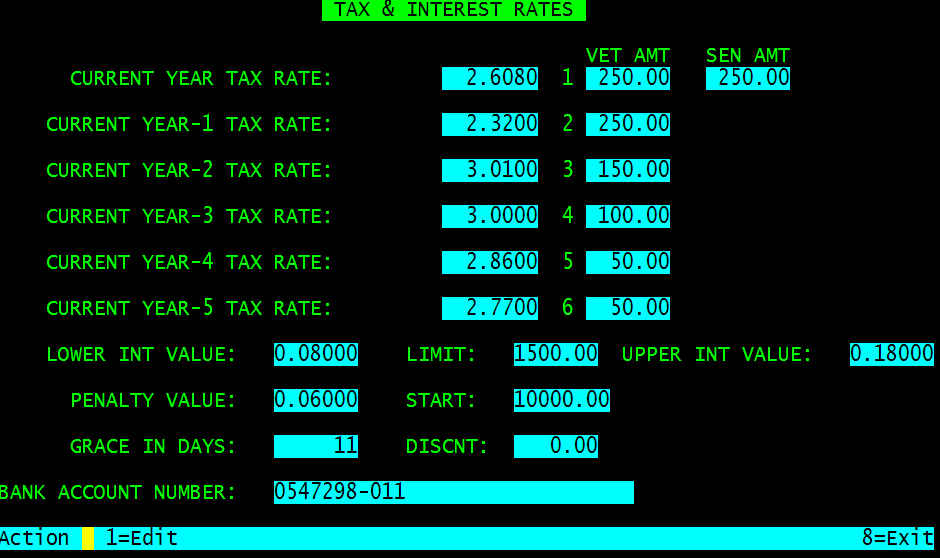The width and height of the screenshot is (940, 558).
Task: Click the Current Year-2 Tax Rate value 3.0100
Action: (x=490, y=170)
